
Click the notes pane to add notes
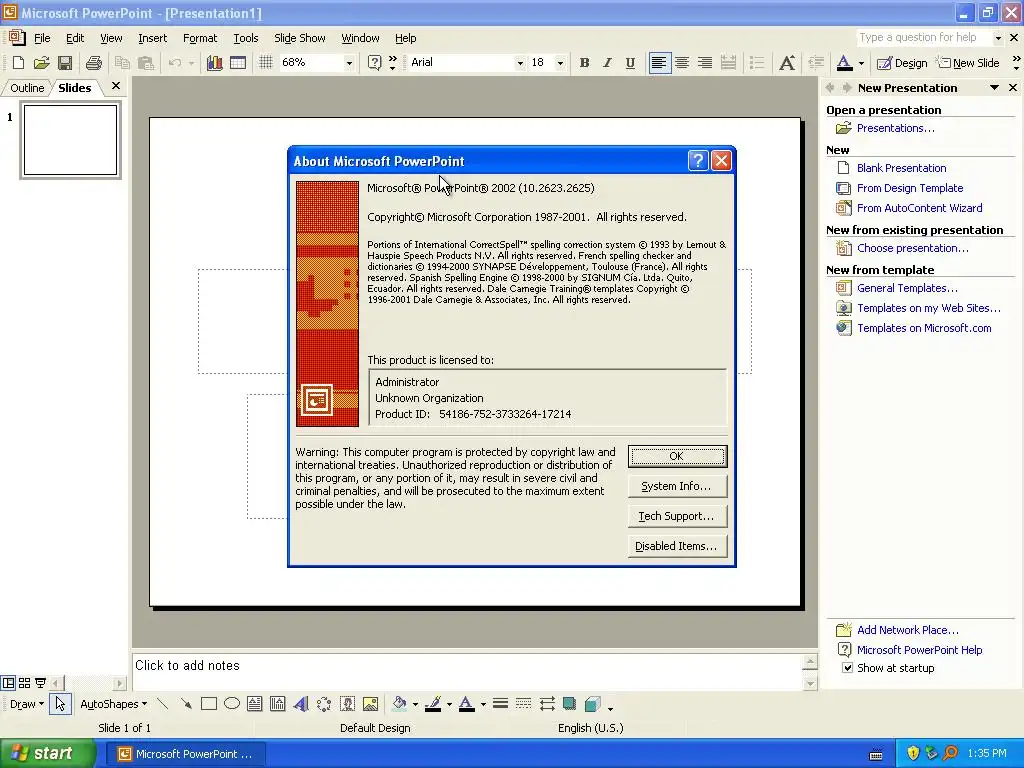[x=467, y=671]
